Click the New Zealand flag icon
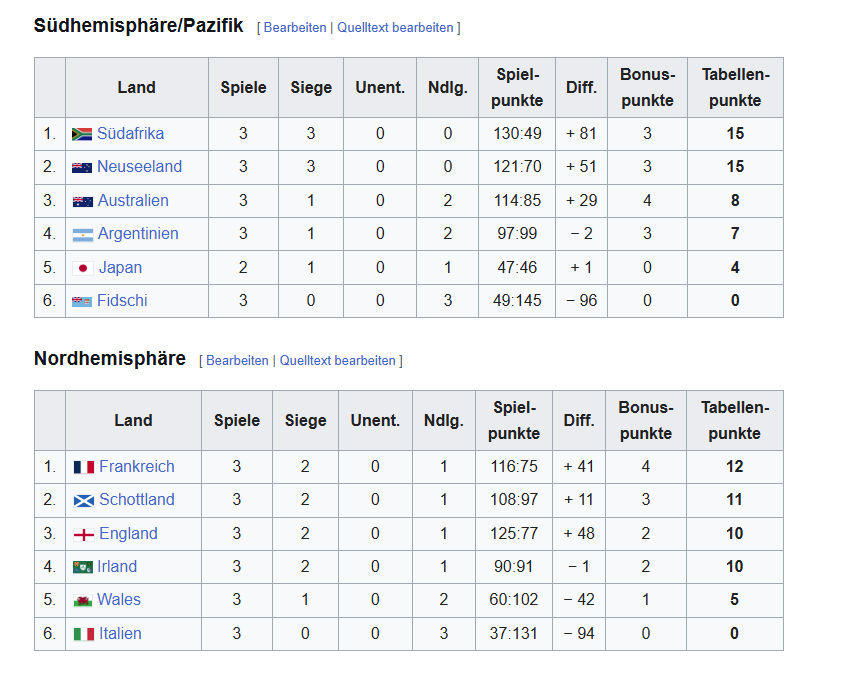853x673 pixels. click(82, 168)
